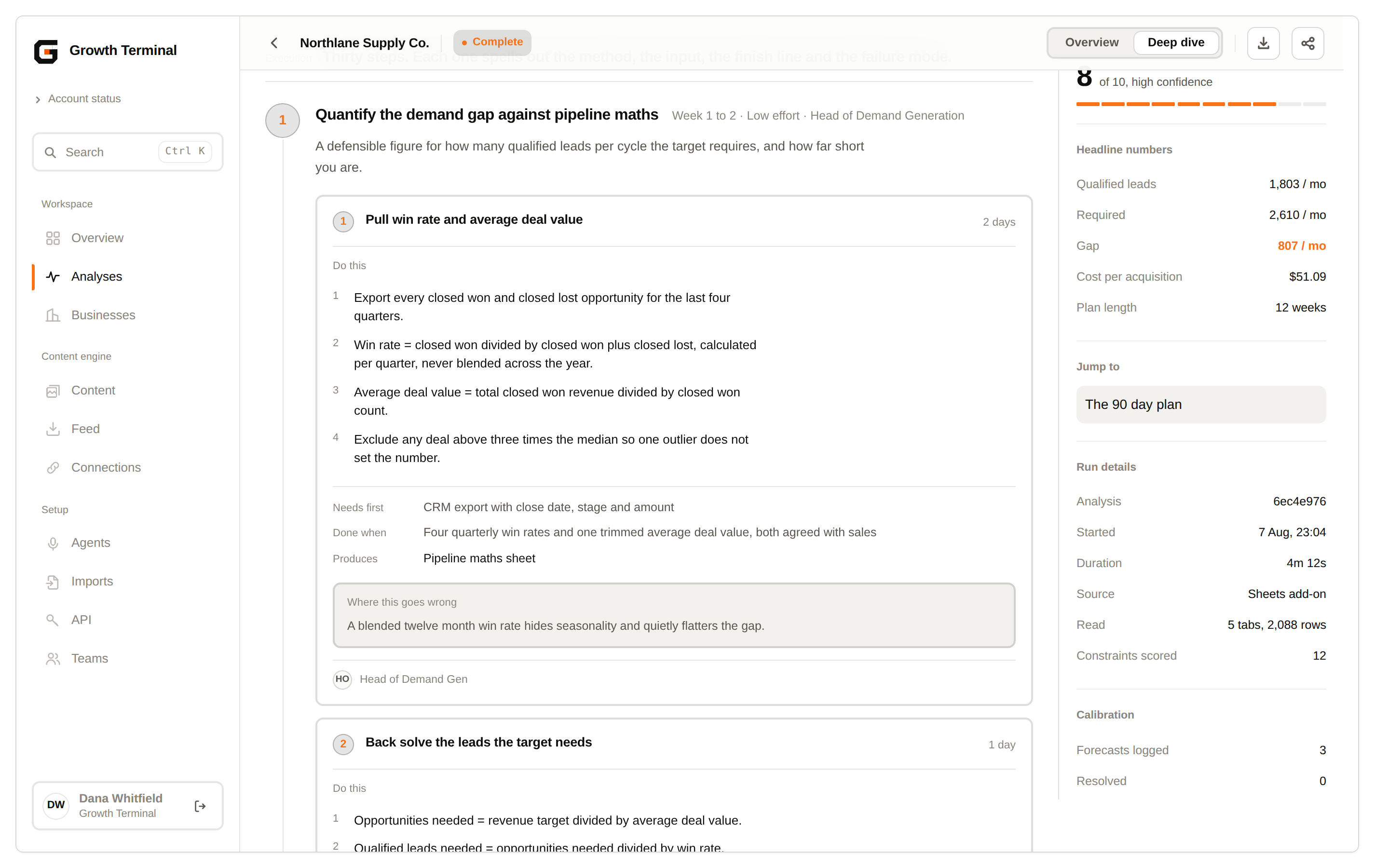1389x868 pixels.
Task: Click the Plan length value '12 weeks'
Action: [1300, 308]
